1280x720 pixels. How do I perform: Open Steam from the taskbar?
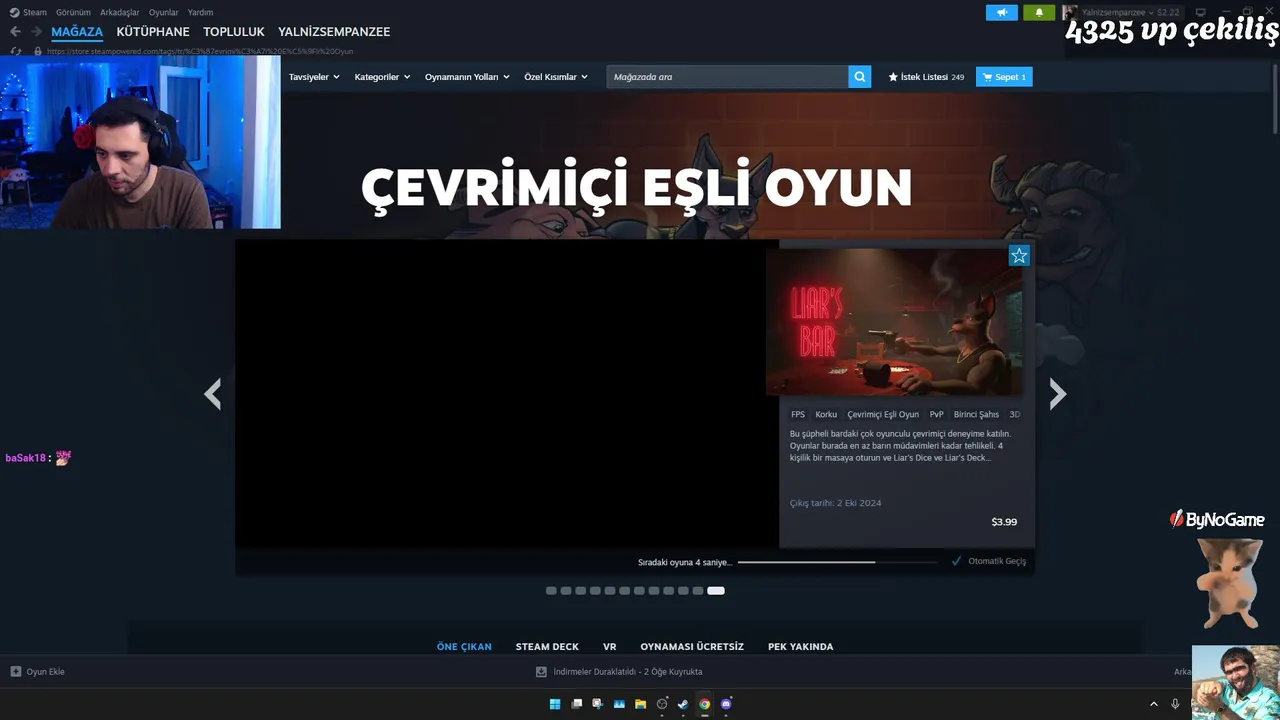coord(683,704)
